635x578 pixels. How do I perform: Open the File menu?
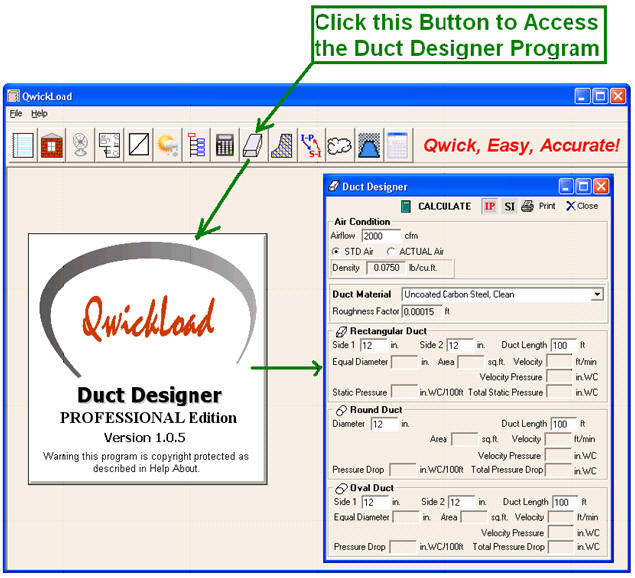tap(16, 114)
